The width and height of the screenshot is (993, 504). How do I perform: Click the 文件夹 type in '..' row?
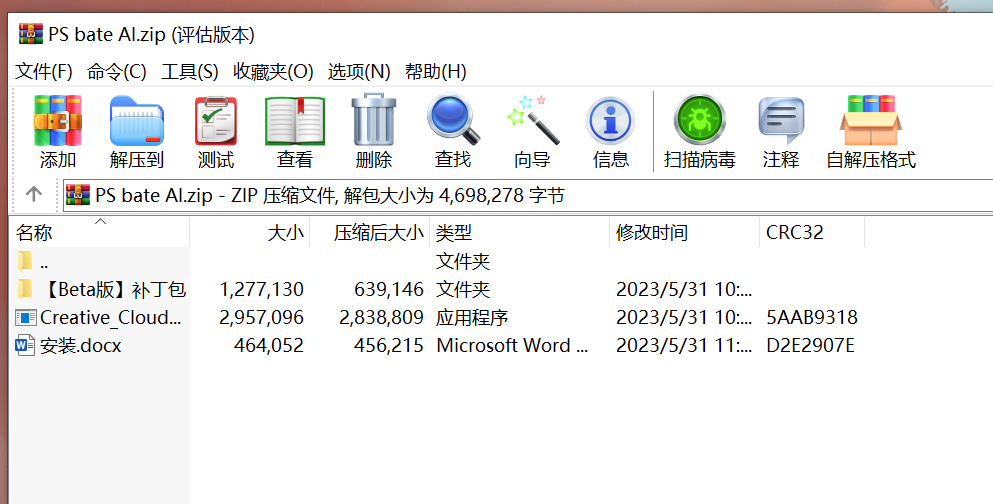(463, 261)
